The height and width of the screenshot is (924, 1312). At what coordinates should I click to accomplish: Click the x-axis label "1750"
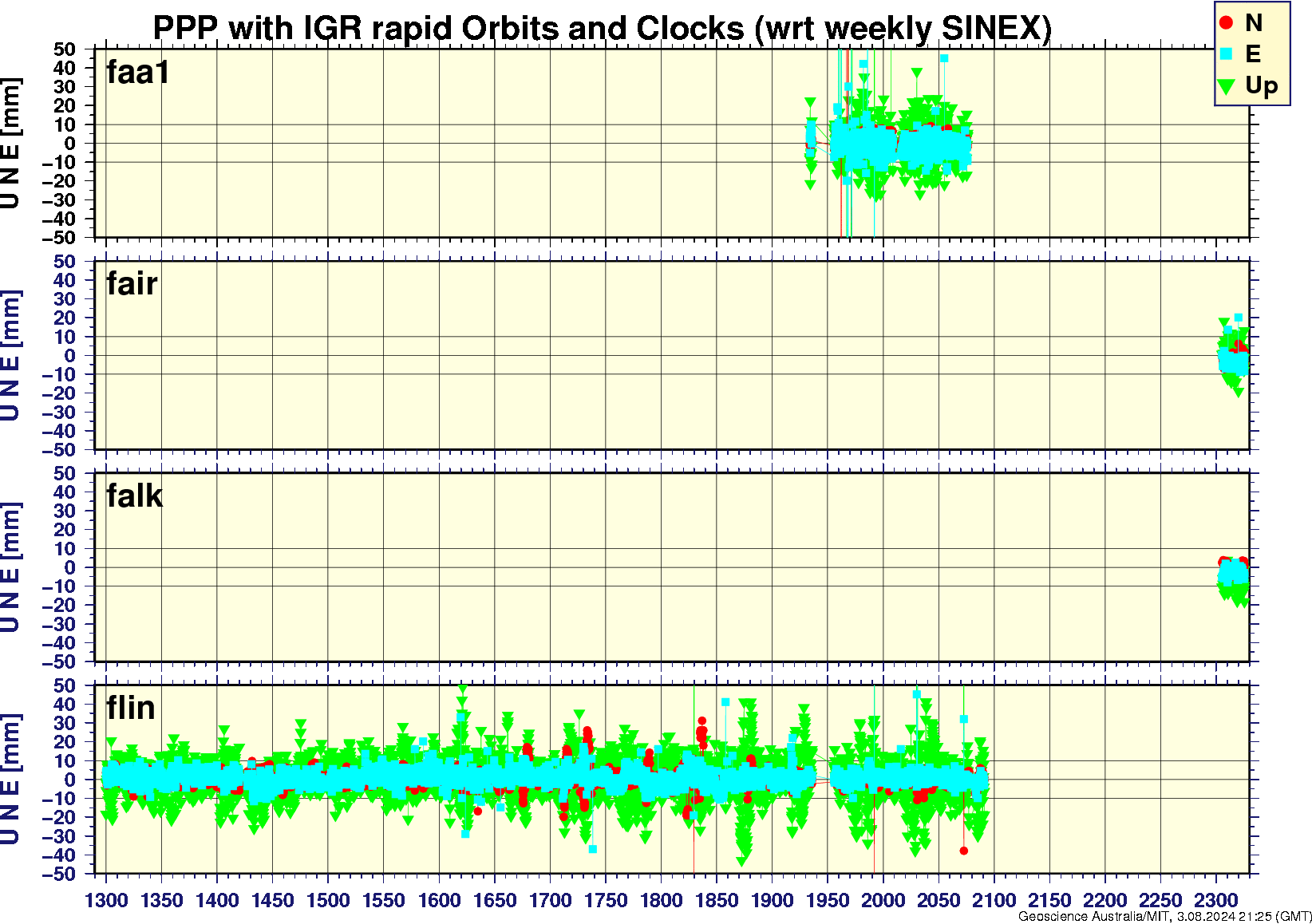point(606,900)
